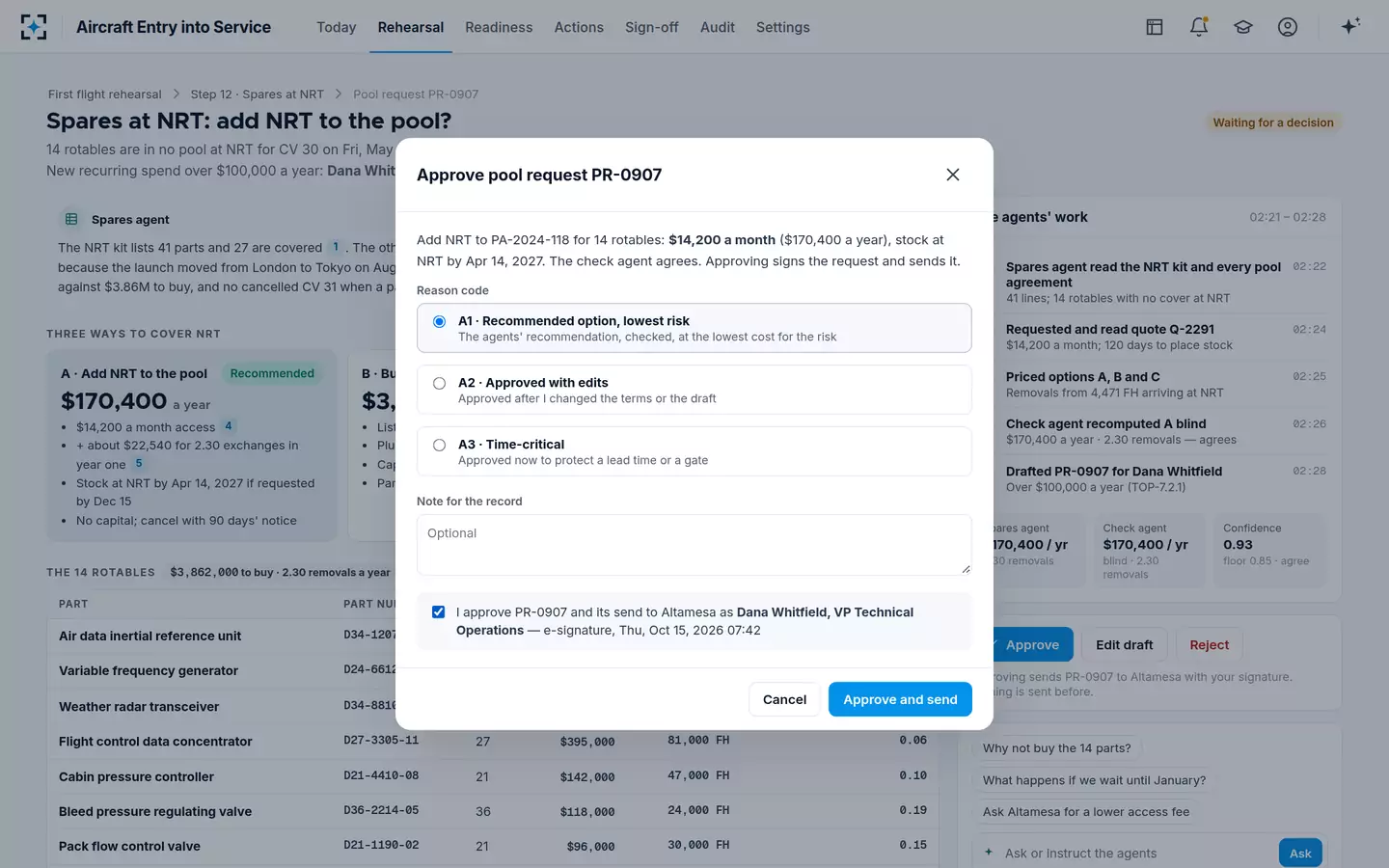Viewport: 1389px width, 868px height.
Task: Open citation 1 in Spares agent summary
Action: pyautogui.click(x=336, y=247)
